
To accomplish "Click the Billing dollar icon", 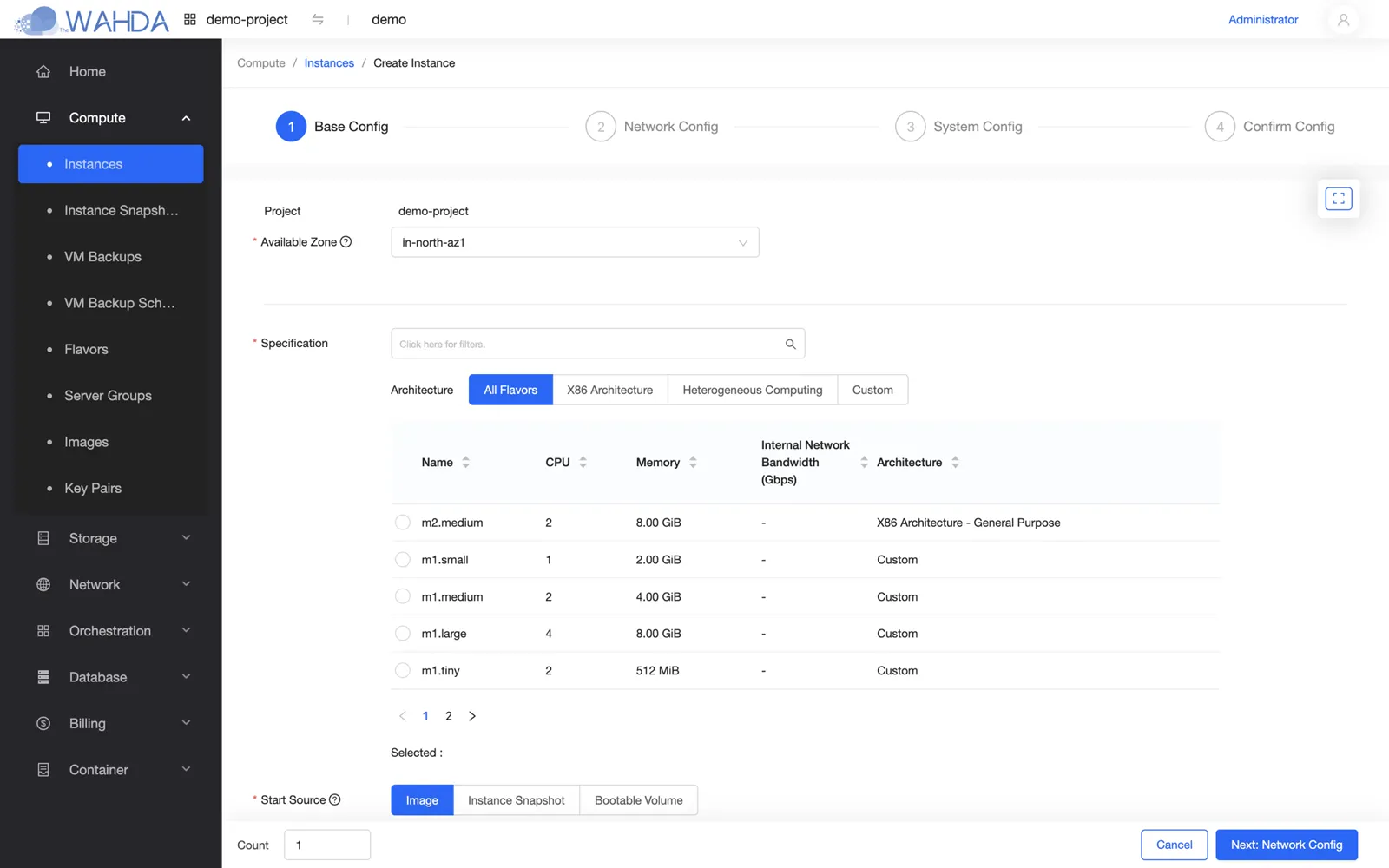I will tap(43, 723).
